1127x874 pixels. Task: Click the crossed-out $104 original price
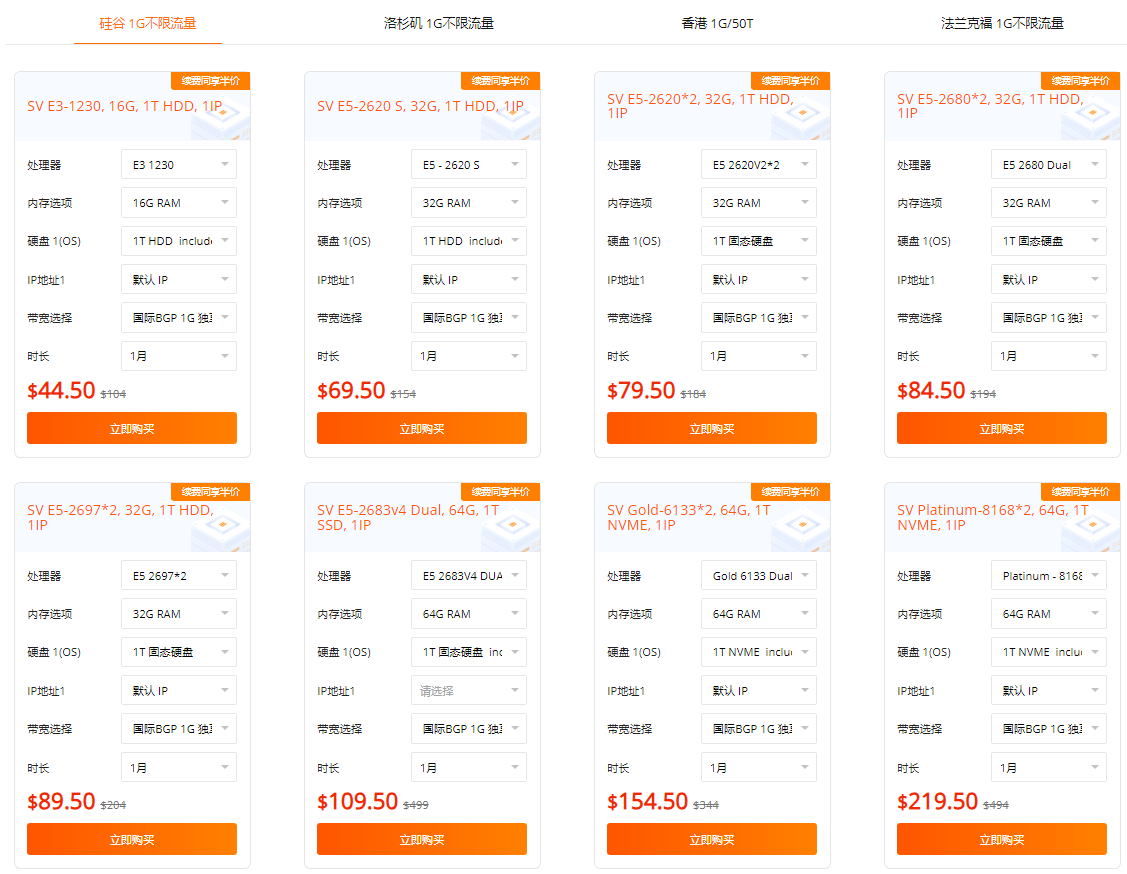(x=113, y=394)
